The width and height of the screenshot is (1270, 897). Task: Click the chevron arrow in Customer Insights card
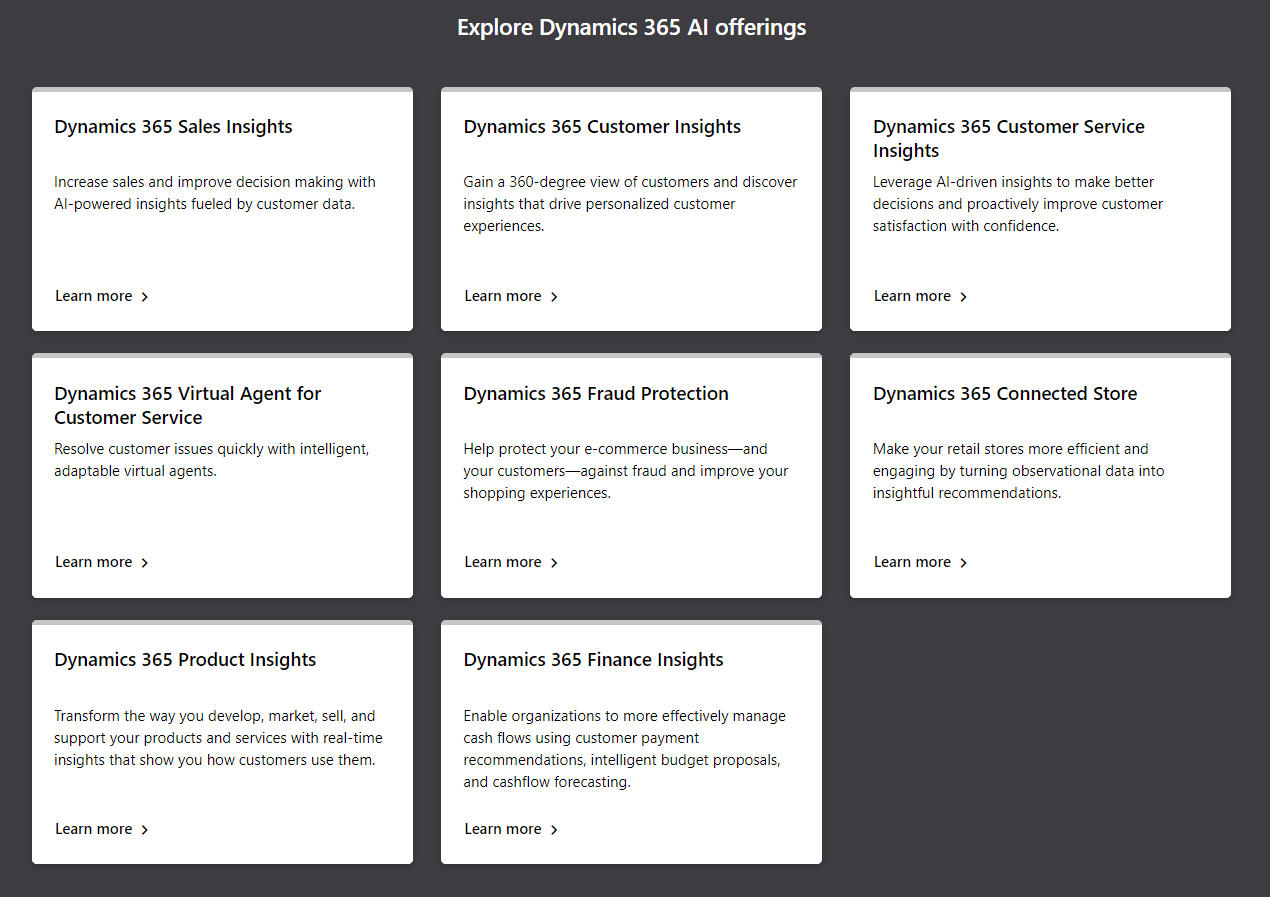[x=555, y=297]
